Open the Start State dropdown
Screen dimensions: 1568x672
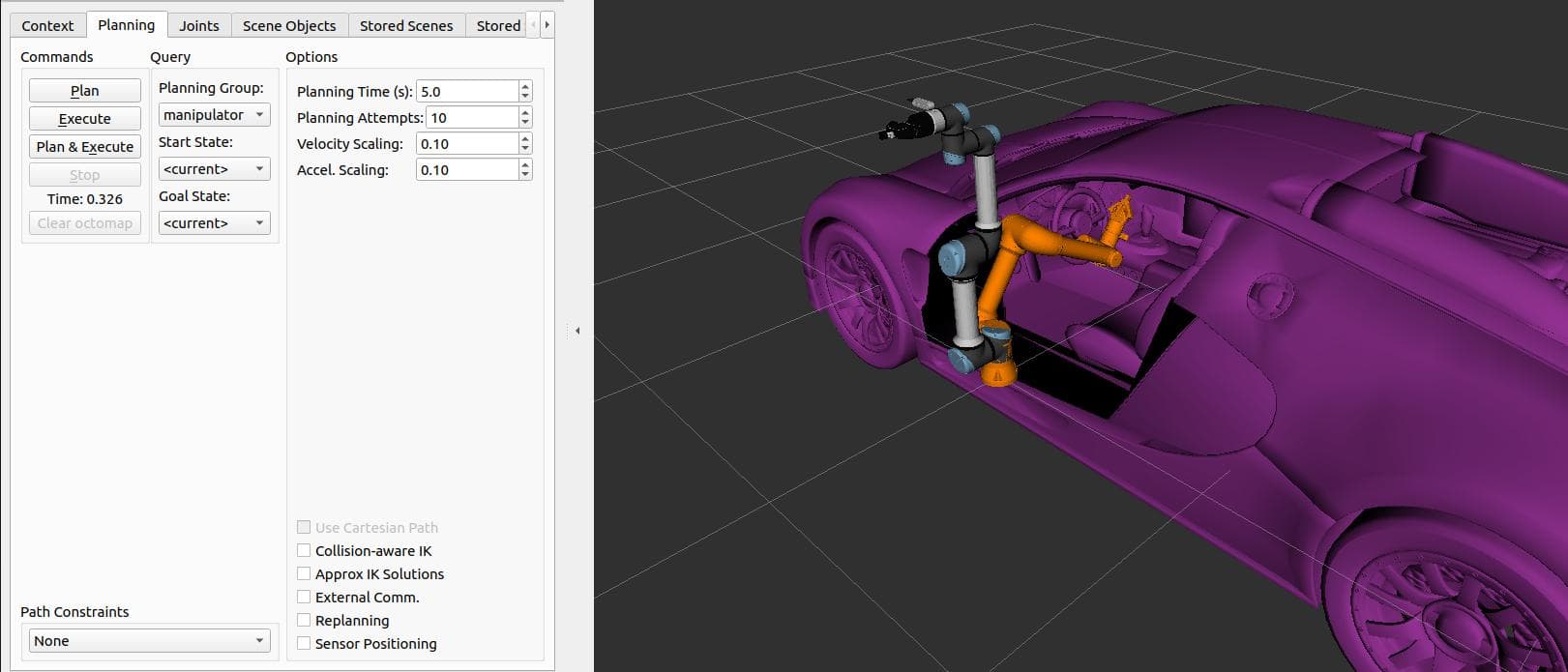coord(214,169)
